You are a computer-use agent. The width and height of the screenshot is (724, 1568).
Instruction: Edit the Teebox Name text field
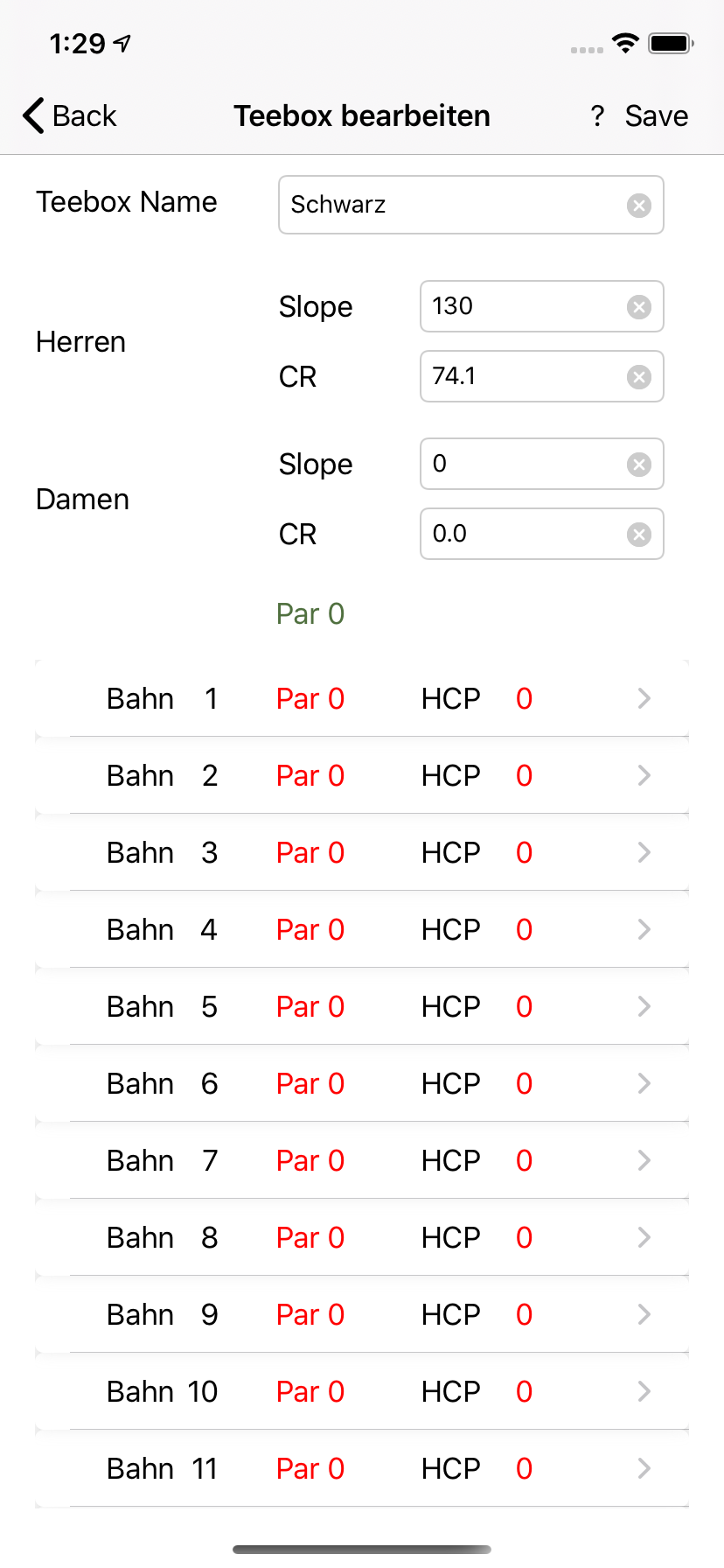[455, 206]
